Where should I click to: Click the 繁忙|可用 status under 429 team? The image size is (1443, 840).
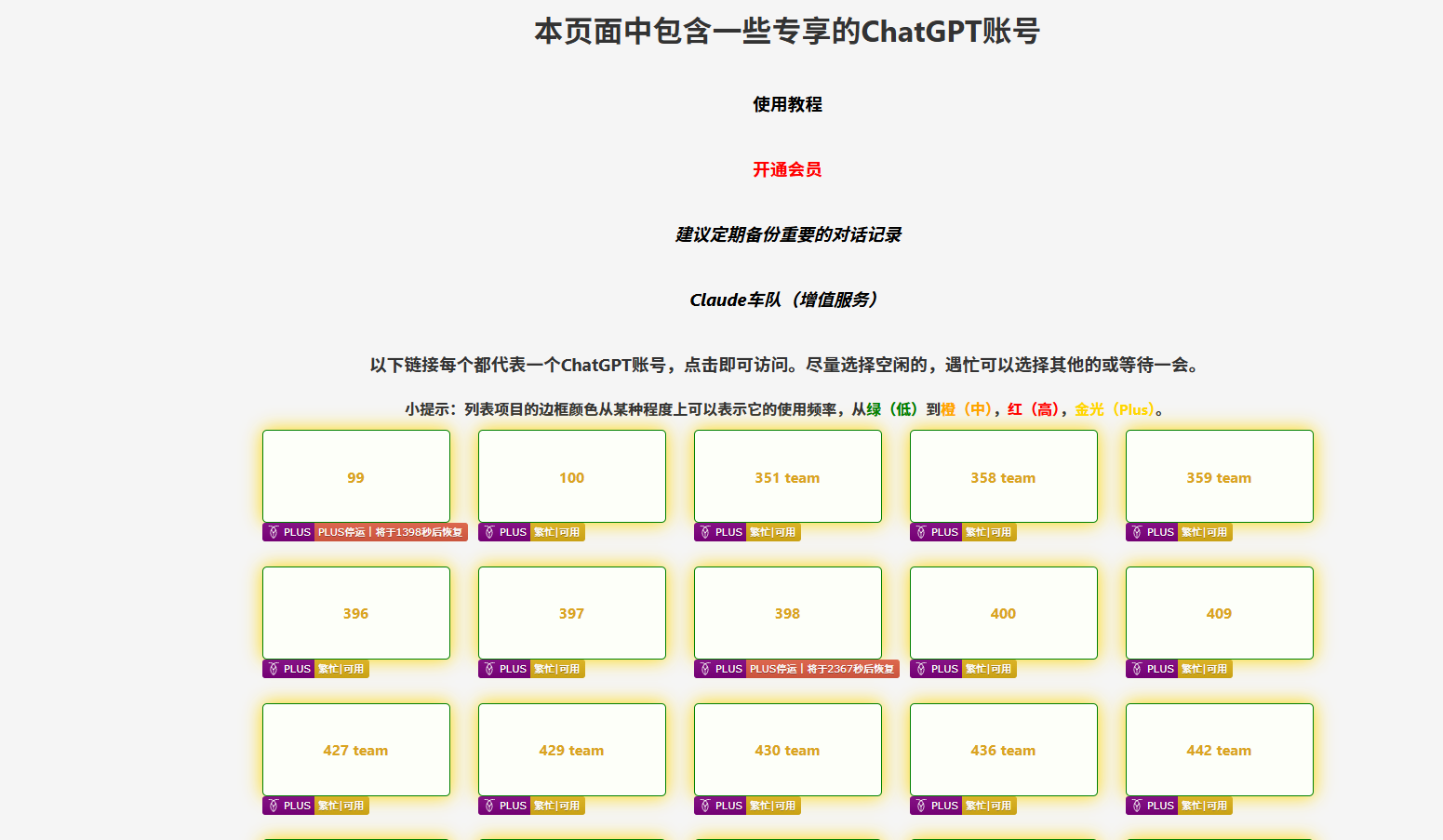coord(557,806)
